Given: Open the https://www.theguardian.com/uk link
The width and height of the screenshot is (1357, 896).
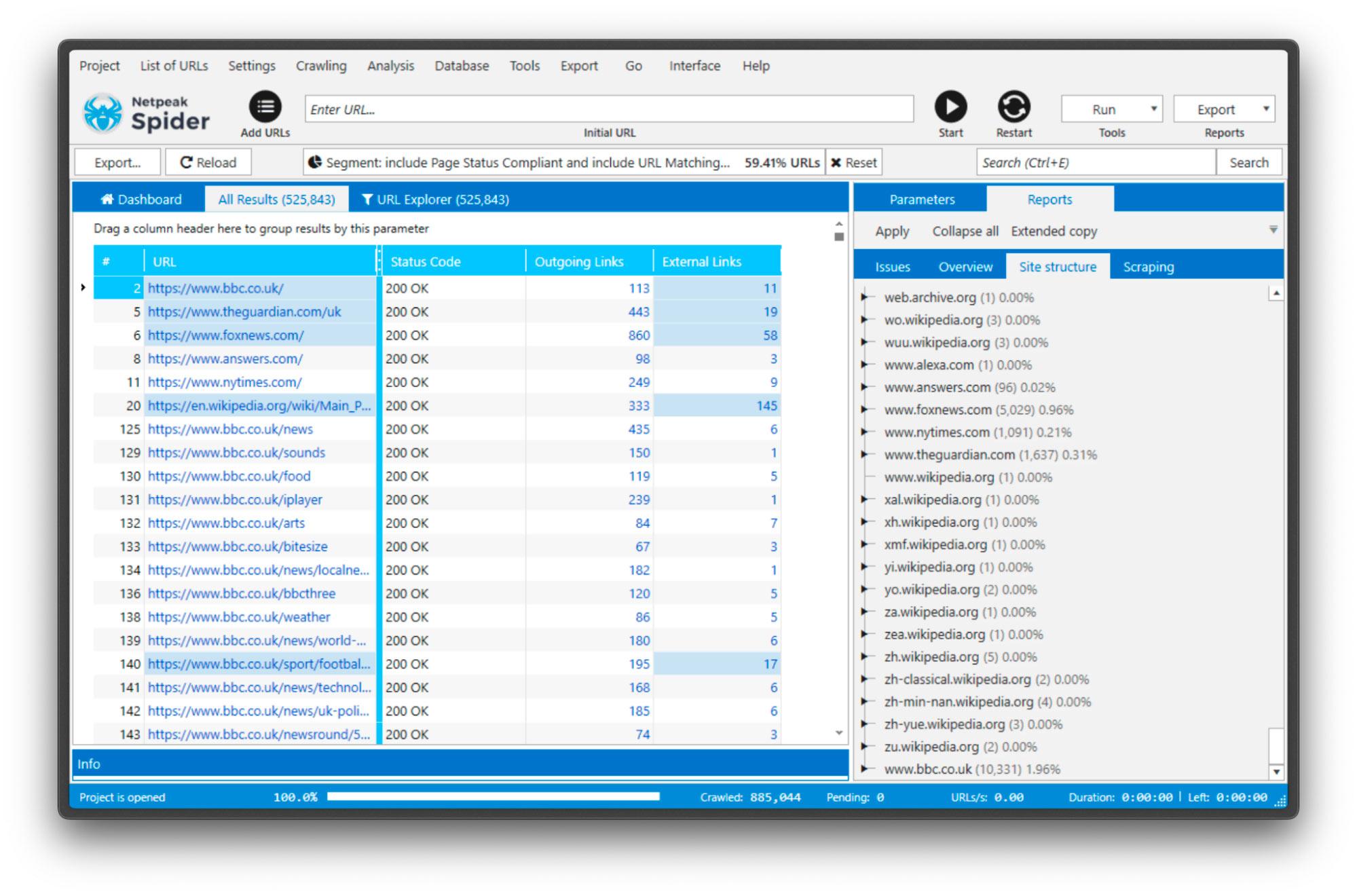Looking at the screenshot, I should pos(244,312).
